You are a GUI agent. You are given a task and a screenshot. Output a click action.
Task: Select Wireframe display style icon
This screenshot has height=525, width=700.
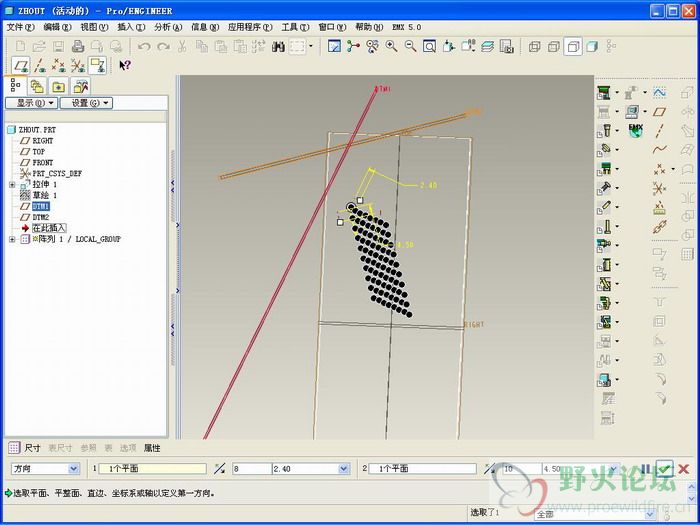pos(534,46)
